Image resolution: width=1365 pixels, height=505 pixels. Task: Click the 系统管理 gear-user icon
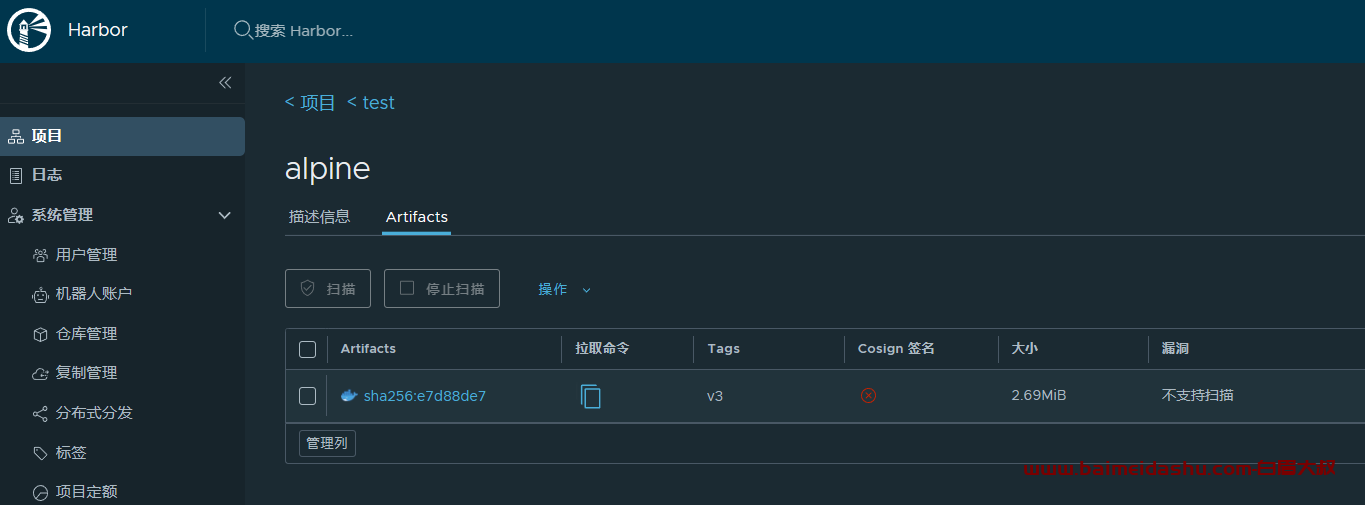click(x=16, y=215)
